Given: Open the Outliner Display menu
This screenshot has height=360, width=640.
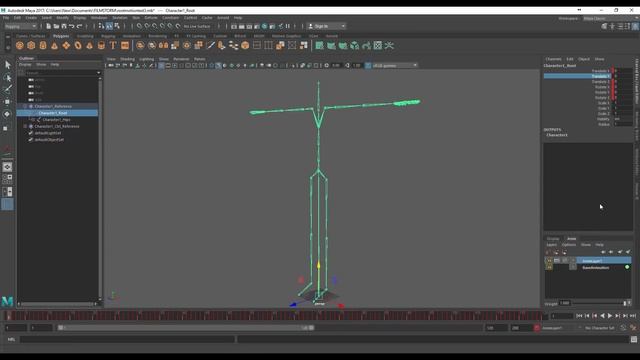Looking at the screenshot, I should pyautogui.click(x=25, y=64).
